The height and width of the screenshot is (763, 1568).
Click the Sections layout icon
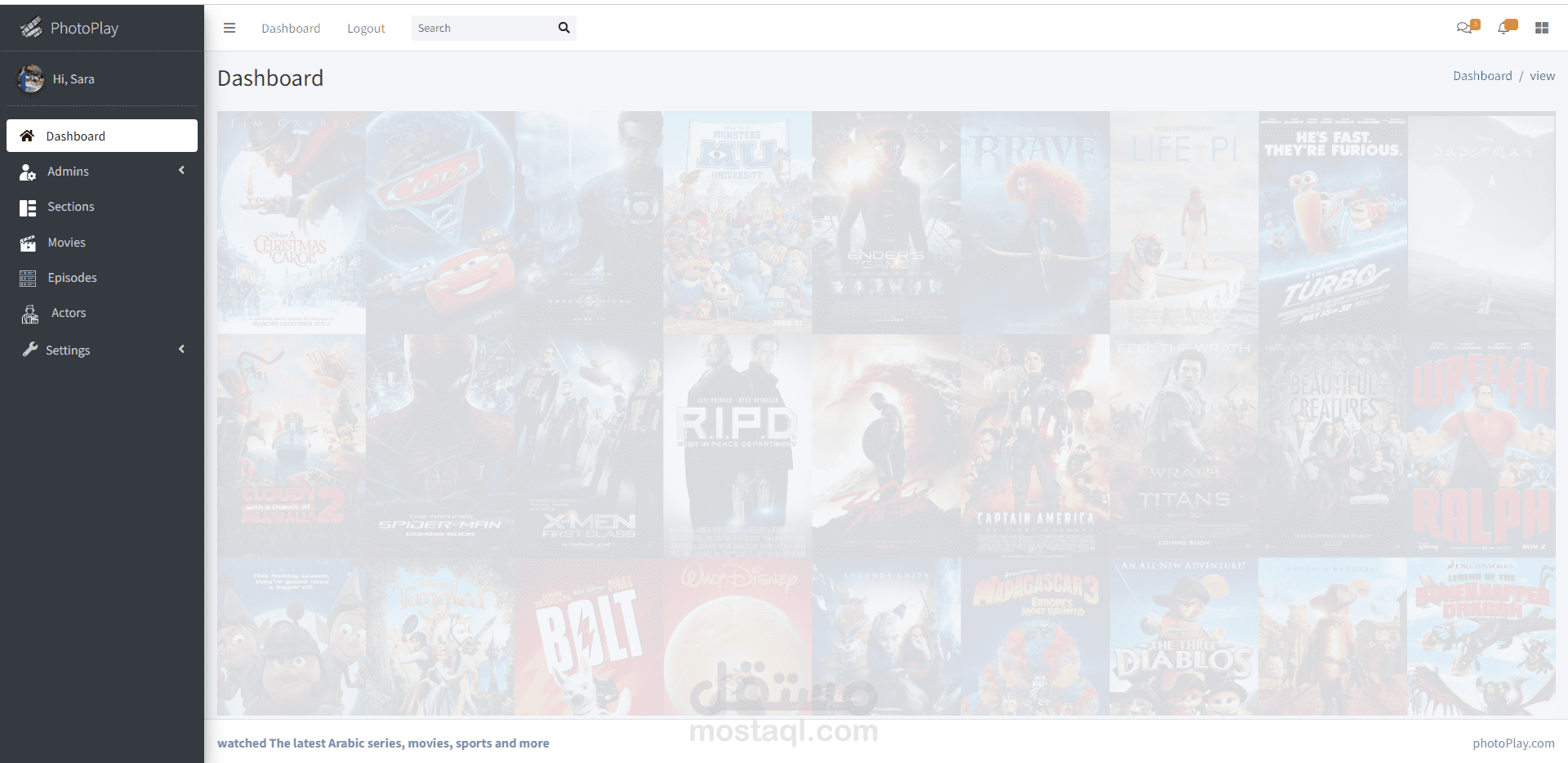tap(28, 207)
